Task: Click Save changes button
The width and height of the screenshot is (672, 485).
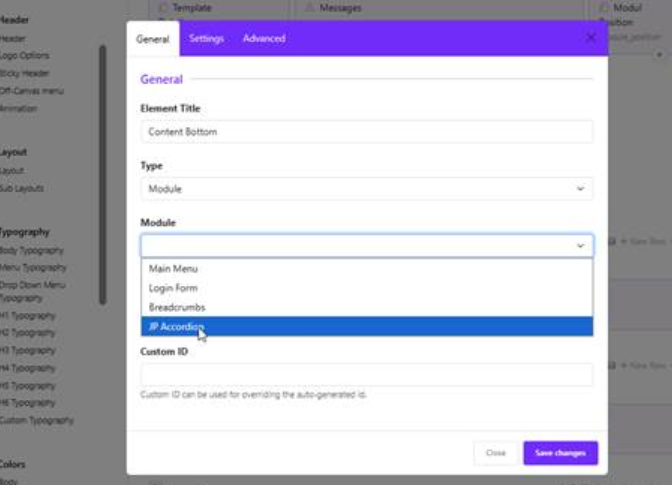Action: [x=560, y=453]
